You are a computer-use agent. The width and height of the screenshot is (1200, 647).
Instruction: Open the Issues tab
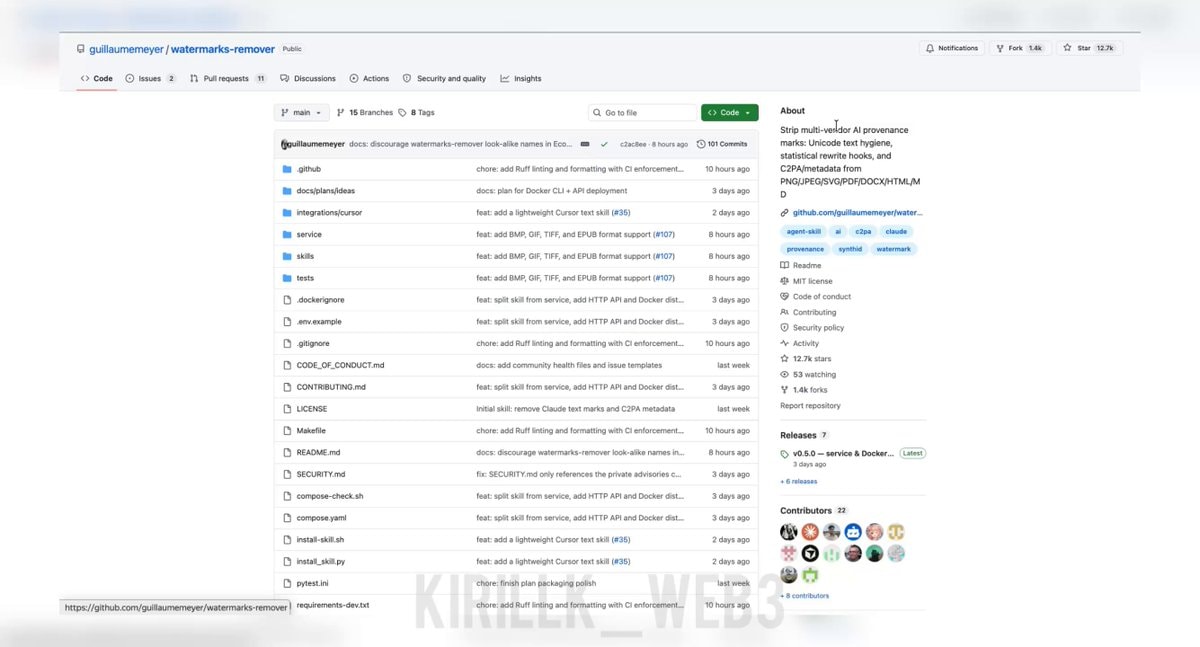tap(151, 78)
